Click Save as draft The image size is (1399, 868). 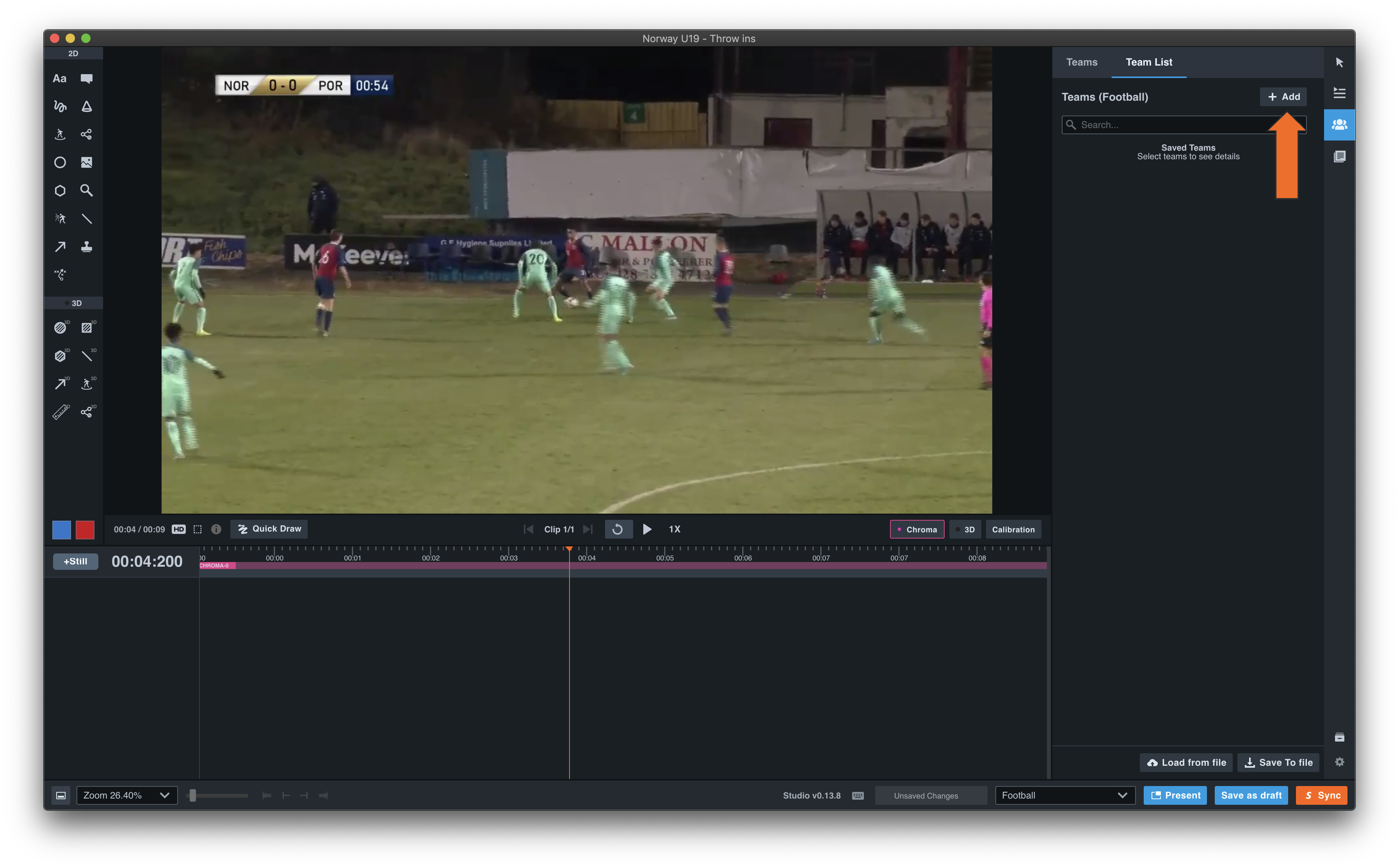[1251, 795]
